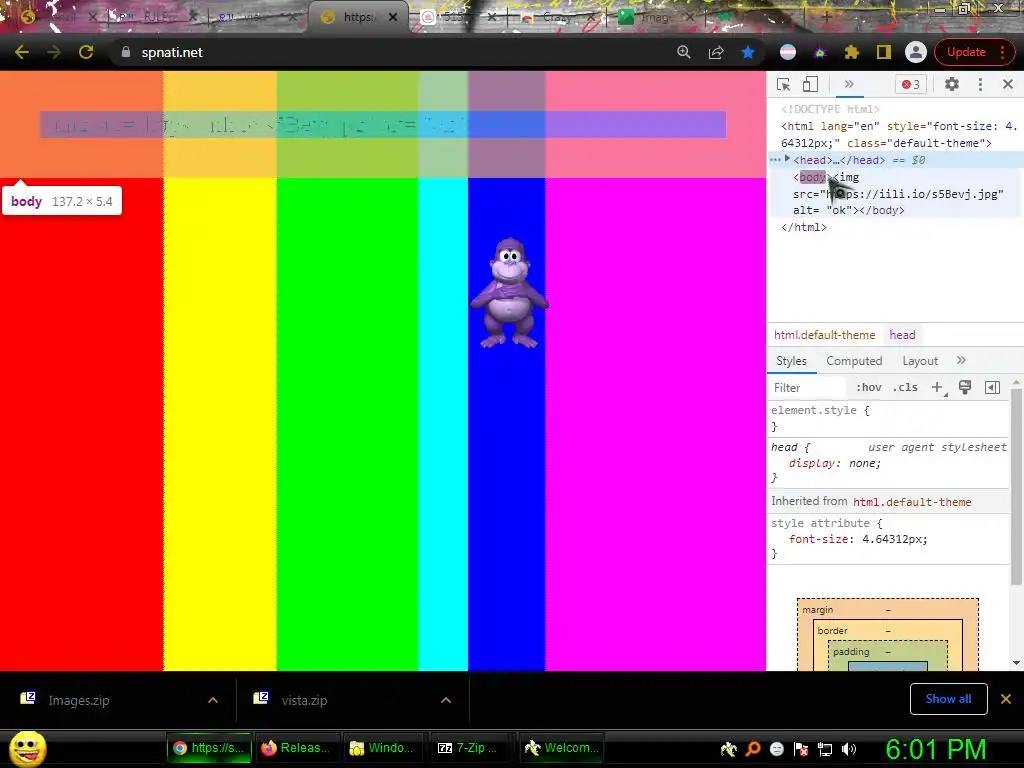Toggle the DevTools device toolbar
Image resolution: width=1024 pixels, height=768 pixels.
pyautogui.click(x=810, y=84)
